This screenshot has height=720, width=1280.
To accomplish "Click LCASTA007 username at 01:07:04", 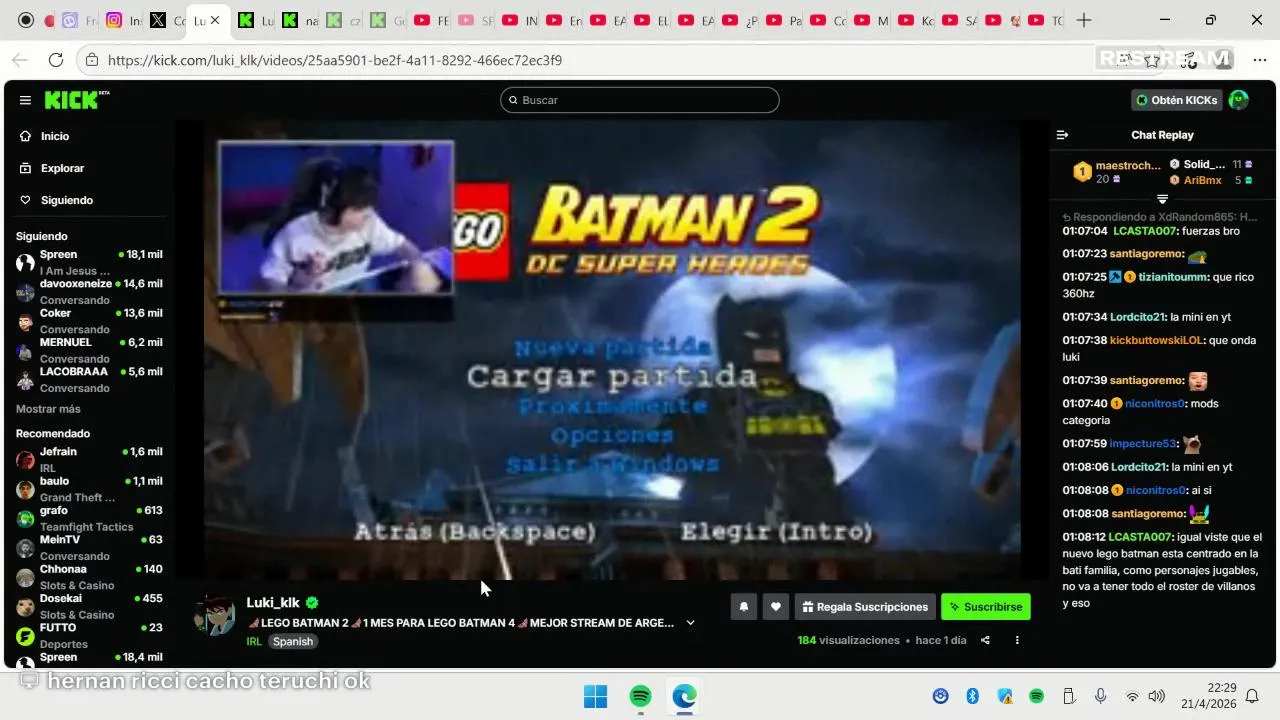I will 1145,231.
